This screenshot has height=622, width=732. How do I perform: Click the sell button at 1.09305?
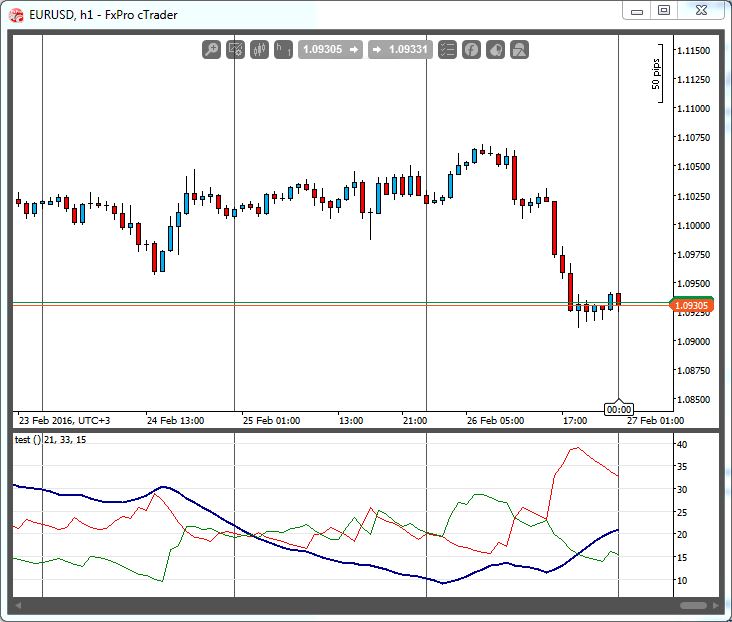pyautogui.click(x=331, y=49)
